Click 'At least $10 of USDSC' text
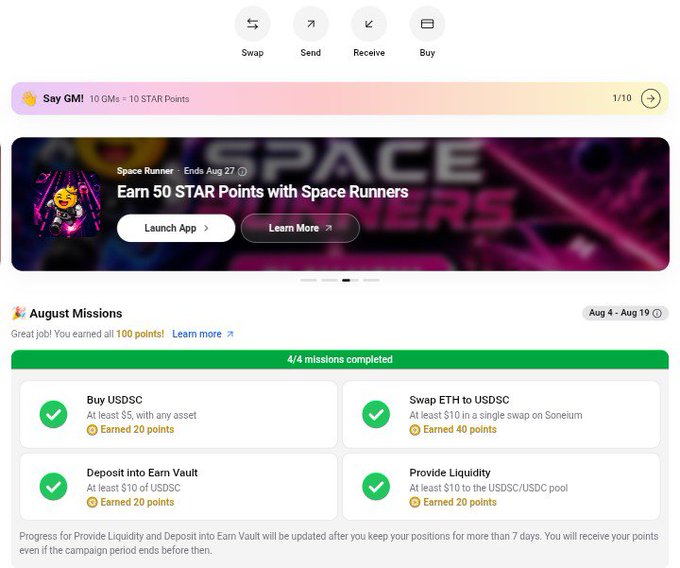This screenshot has height=568, width=680. click(134, 488)
